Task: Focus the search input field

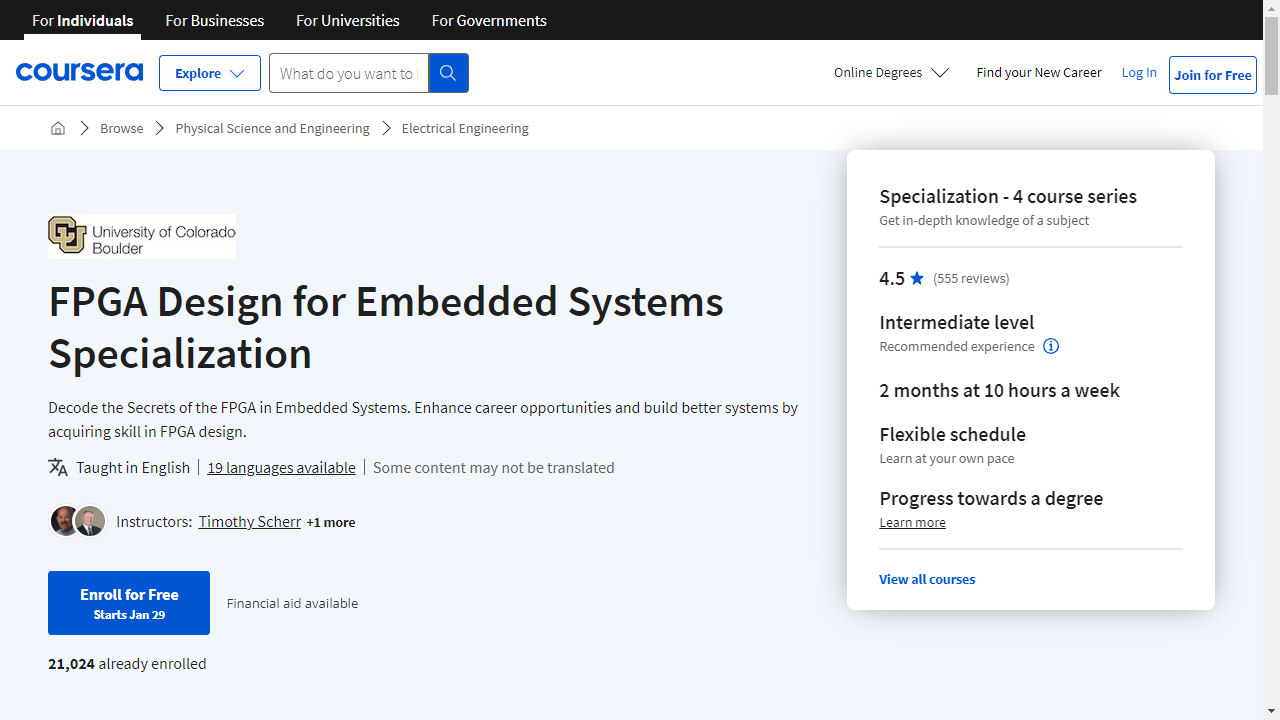Action: 348,73
